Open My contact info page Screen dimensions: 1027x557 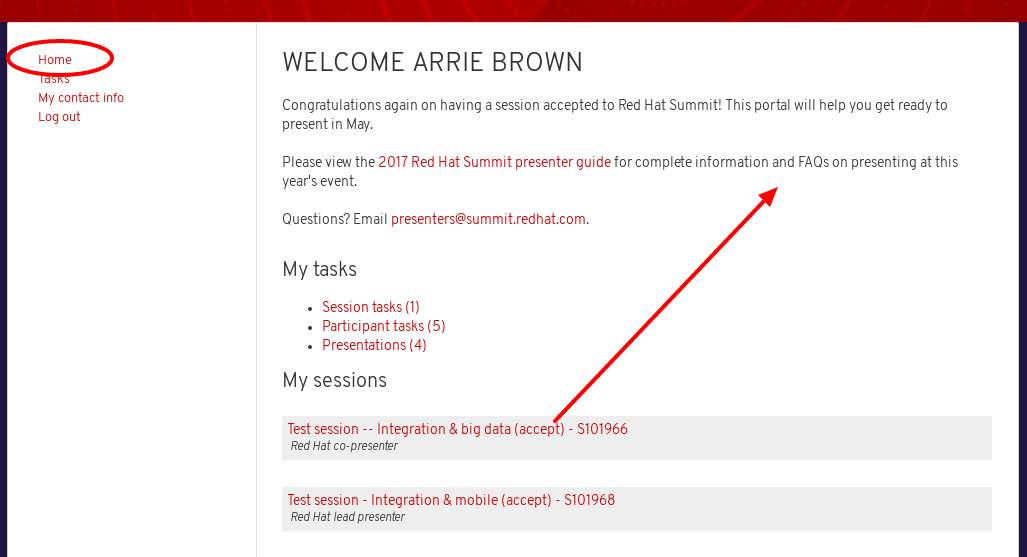pos(81,98)
